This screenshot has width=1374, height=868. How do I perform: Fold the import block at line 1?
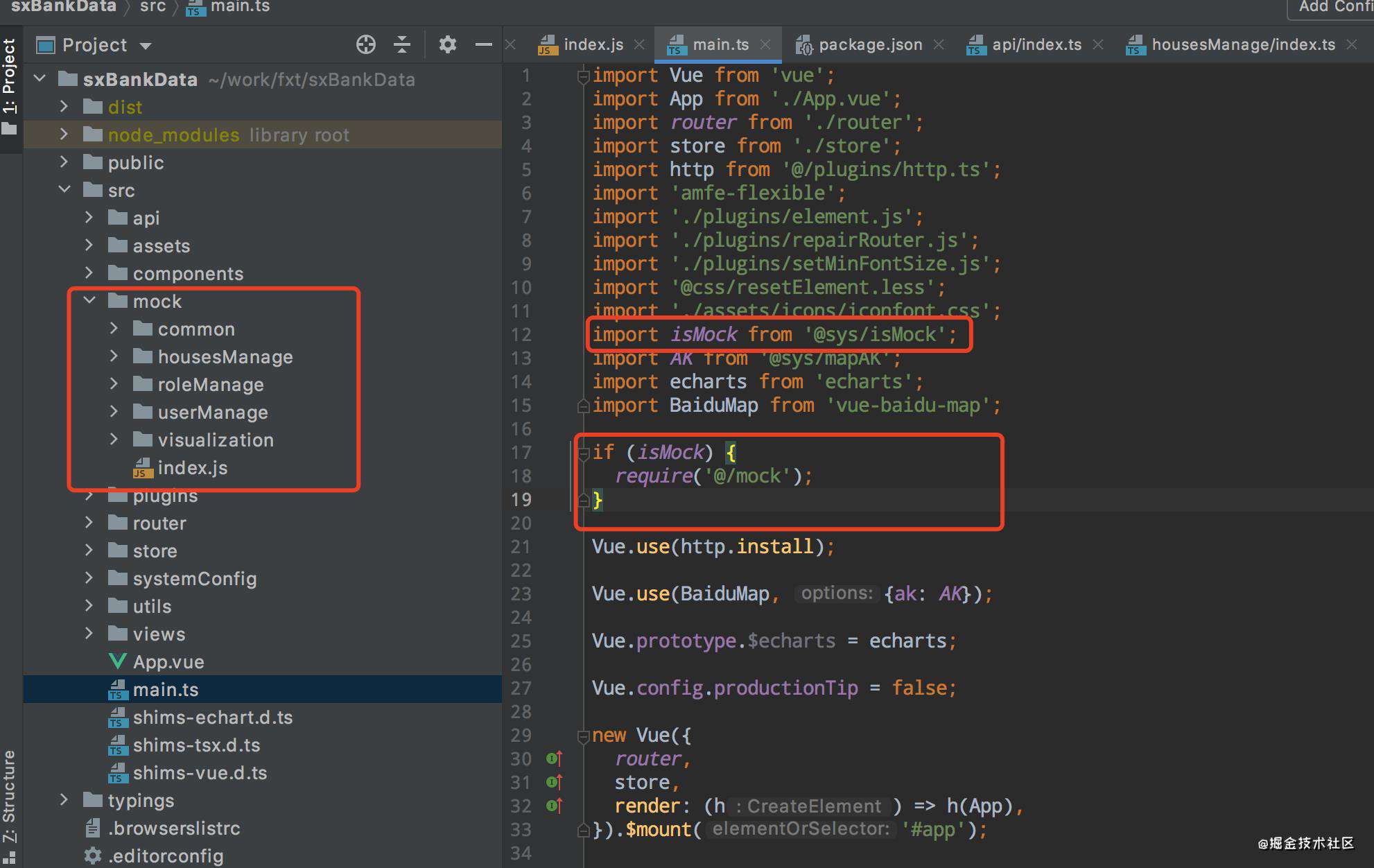point(584,76)
